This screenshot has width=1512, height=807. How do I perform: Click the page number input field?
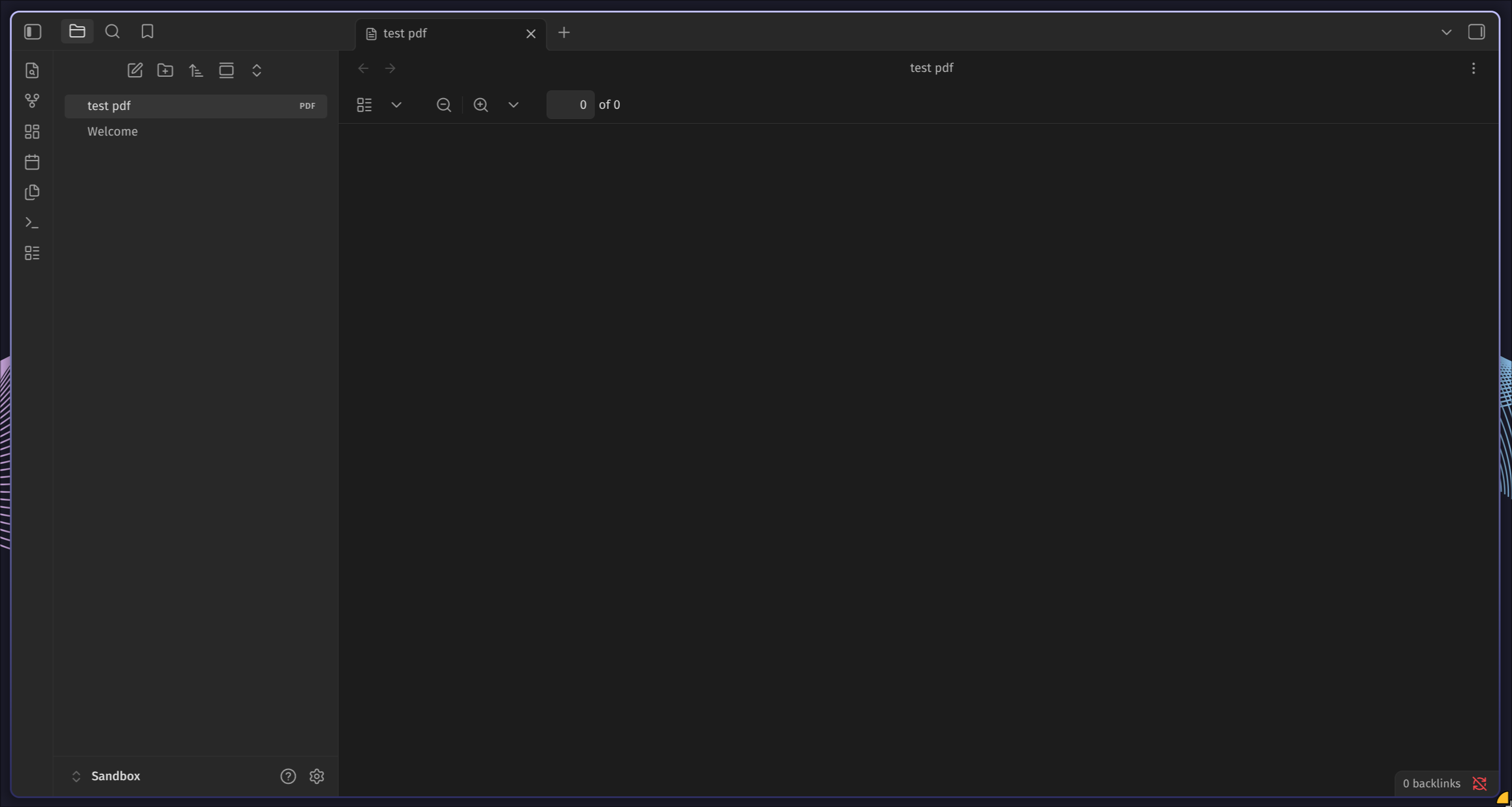[571, 105]
